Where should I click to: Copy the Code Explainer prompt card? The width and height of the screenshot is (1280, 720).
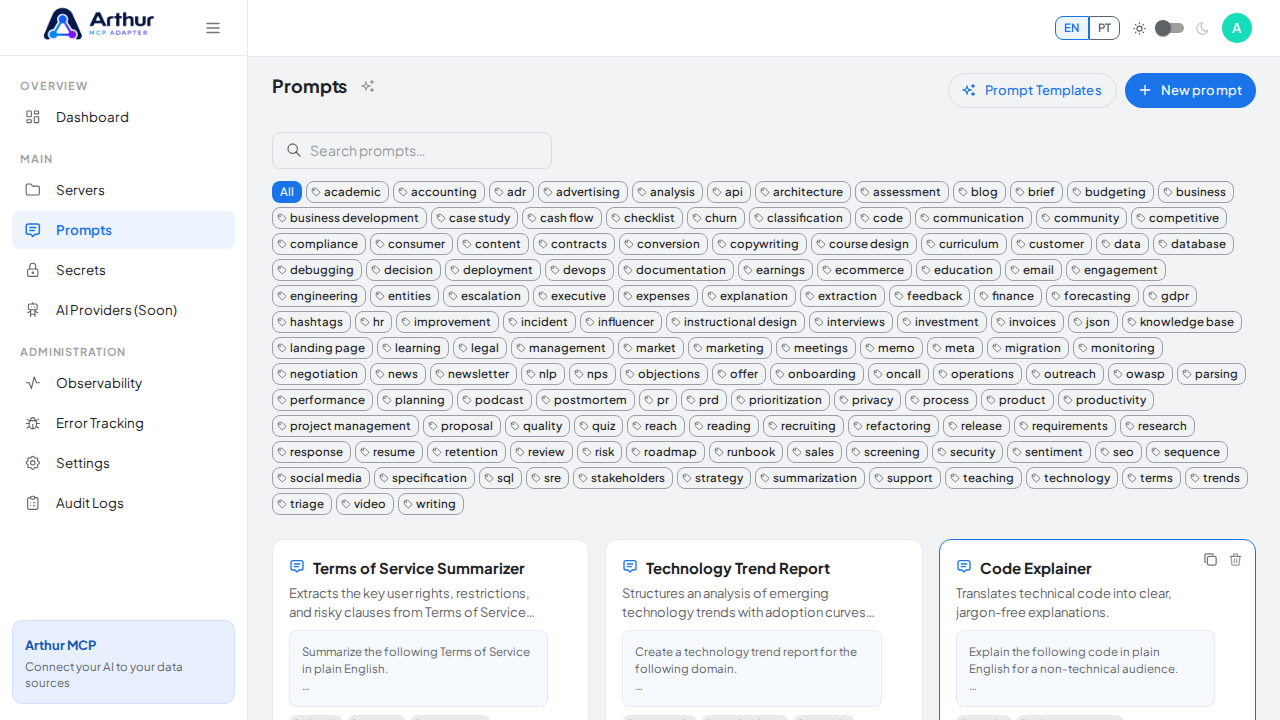tap(1210, 560)
